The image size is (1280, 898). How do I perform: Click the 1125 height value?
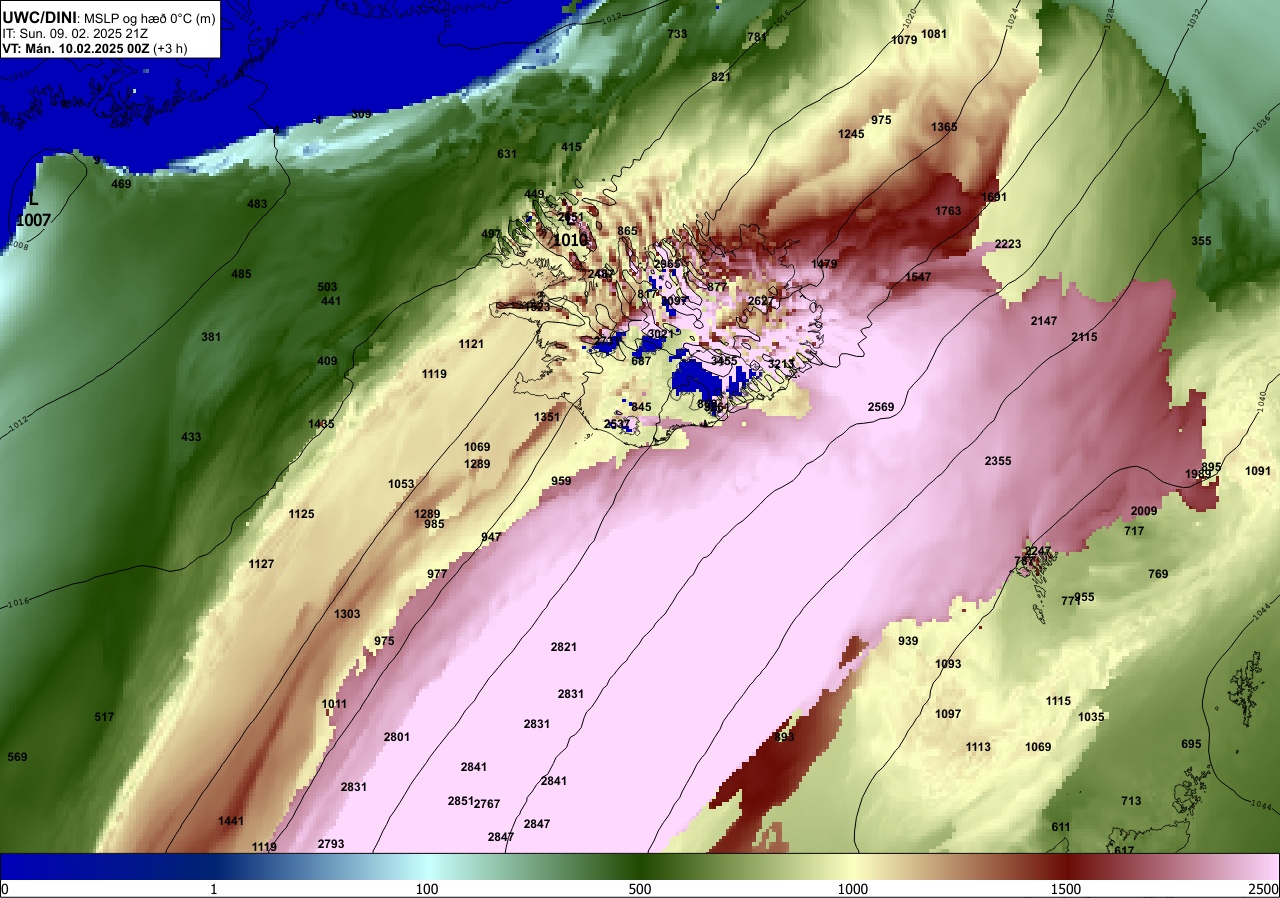click(301, 514)
